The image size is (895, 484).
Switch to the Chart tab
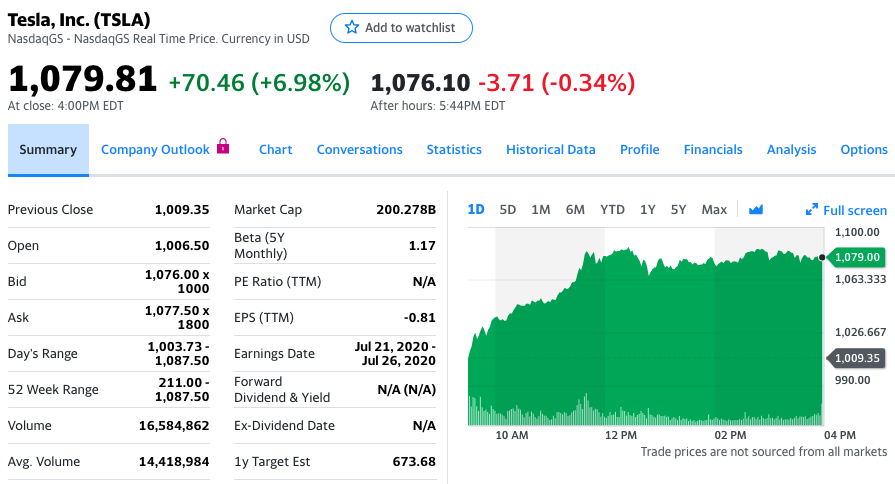click(x=275, y=150)
